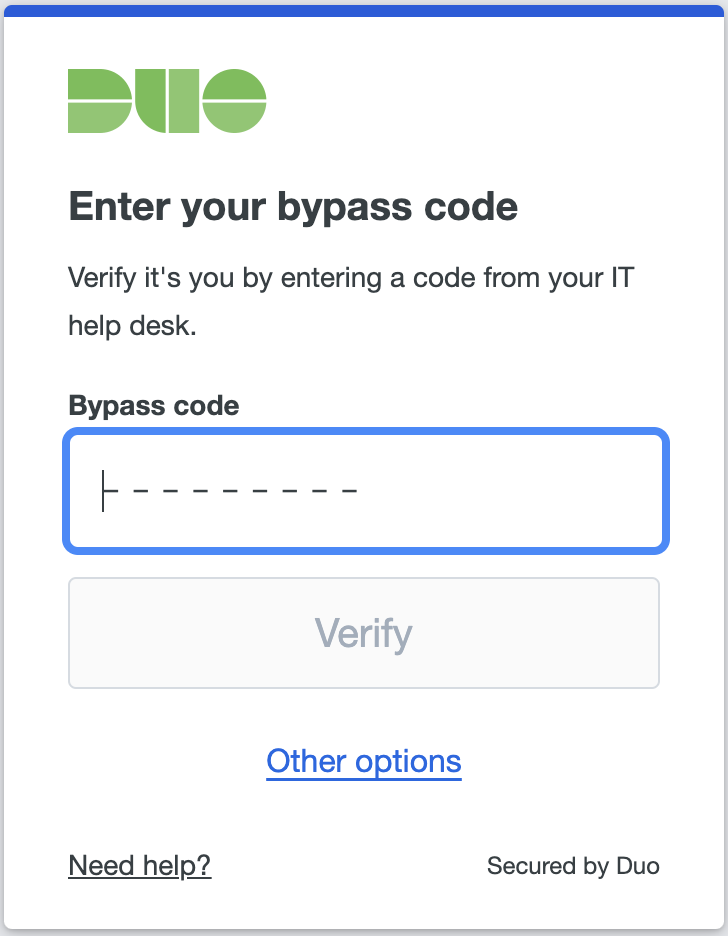Click the text cursor inside the code field
This screenshot has width=728, height=936.
[x=104, y=490]
